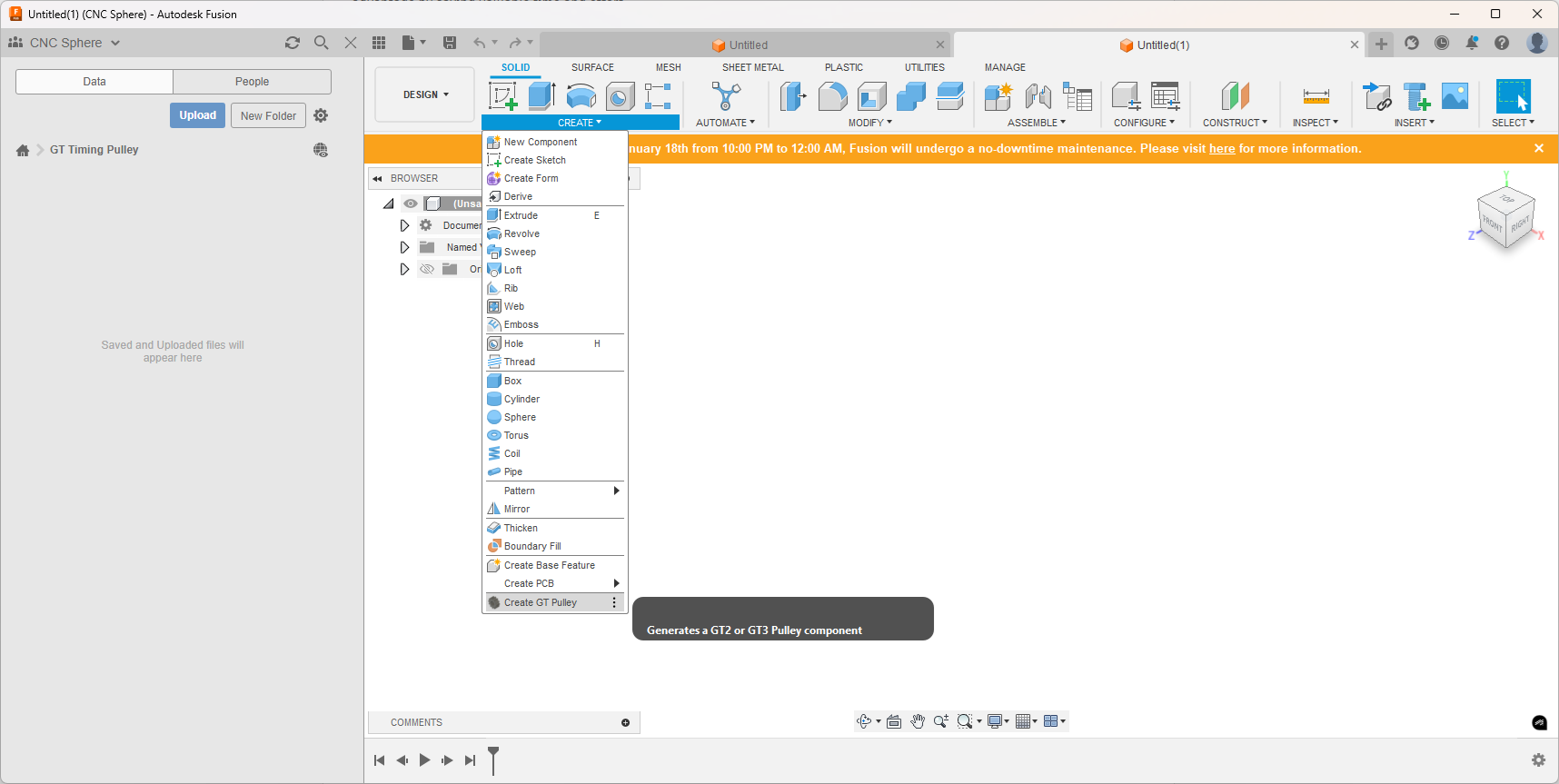Open the CONSTRUCT dropdown menu

pyautogui.click(x=1235, y=123)
